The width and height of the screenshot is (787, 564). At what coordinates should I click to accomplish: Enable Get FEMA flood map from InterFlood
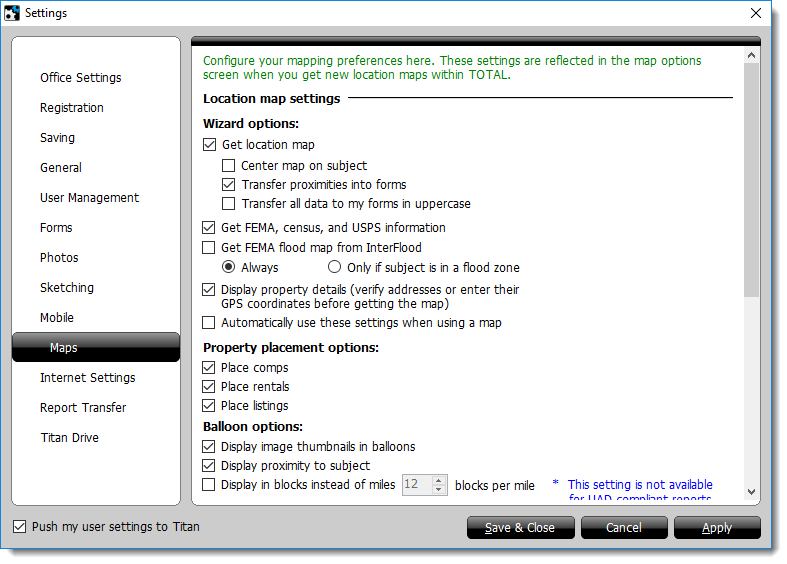tap(209, 247)
